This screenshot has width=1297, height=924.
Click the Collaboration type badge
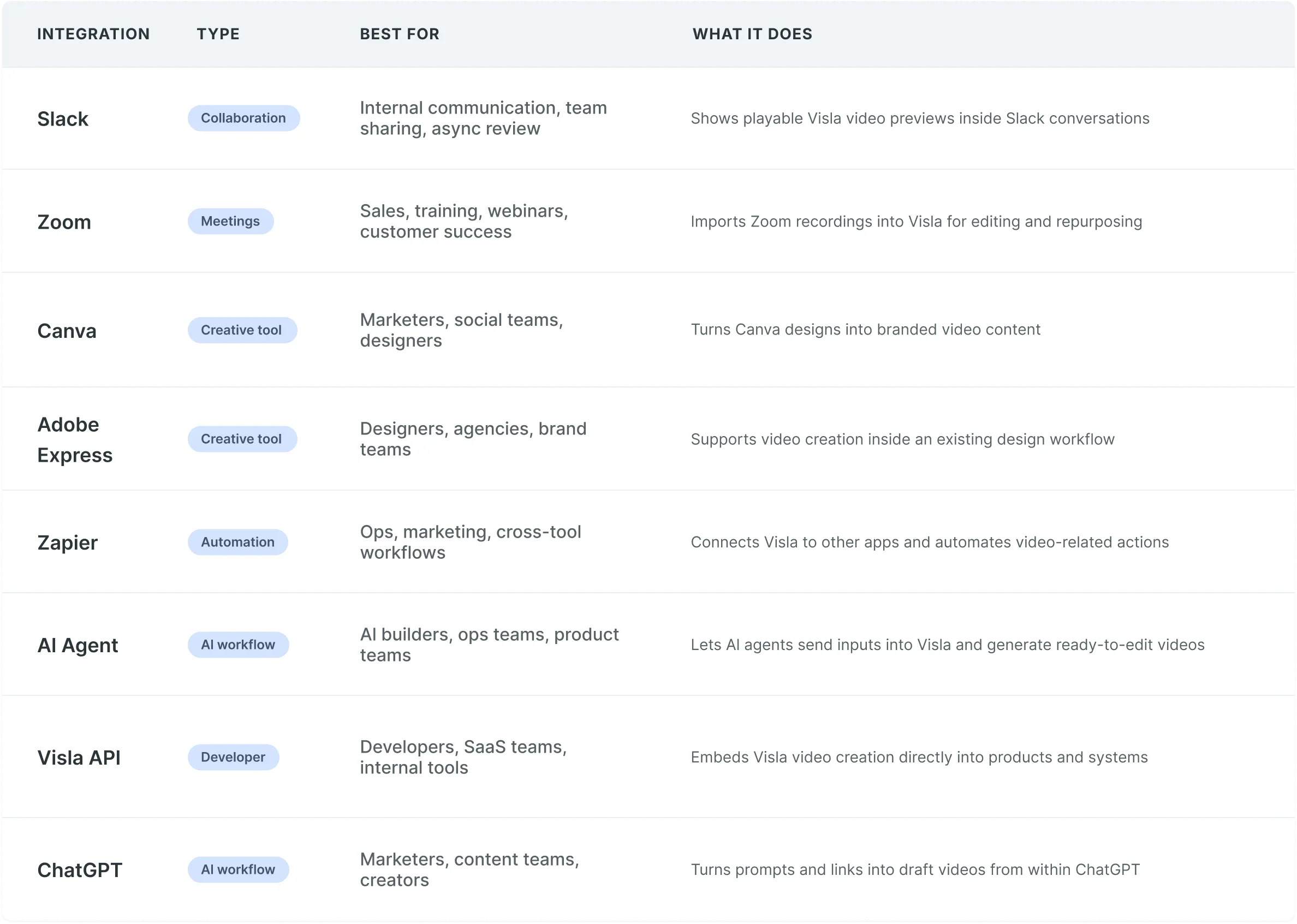(x=243, y=118)
